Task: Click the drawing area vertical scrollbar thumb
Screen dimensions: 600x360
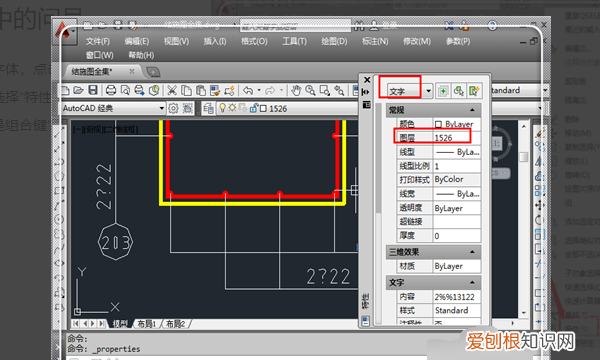Action: [x=523, y=156]
